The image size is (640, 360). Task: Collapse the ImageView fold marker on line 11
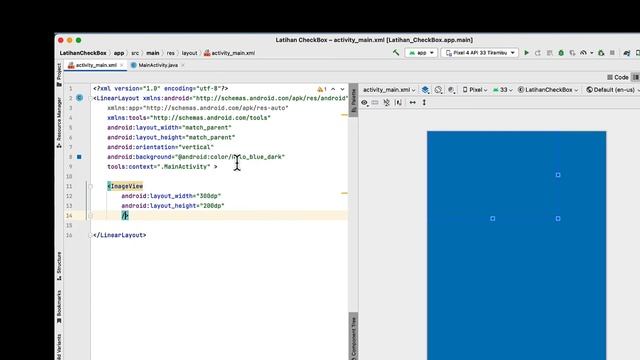90,186
